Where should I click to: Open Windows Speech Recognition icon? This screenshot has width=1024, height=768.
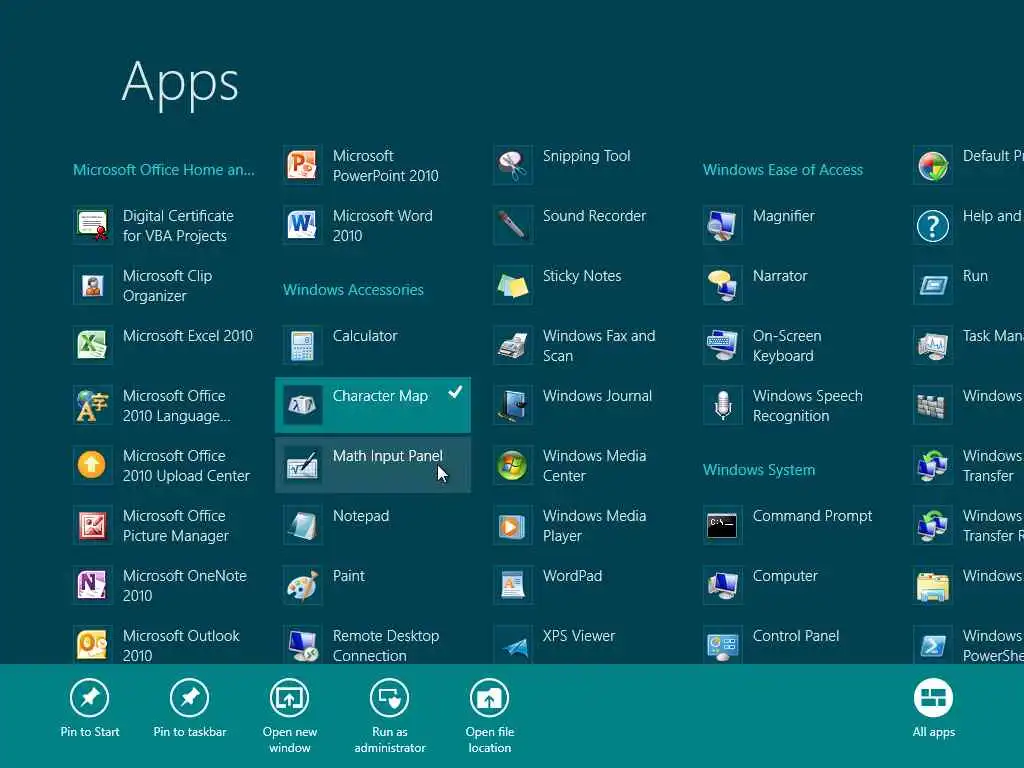tap(722, 406)
